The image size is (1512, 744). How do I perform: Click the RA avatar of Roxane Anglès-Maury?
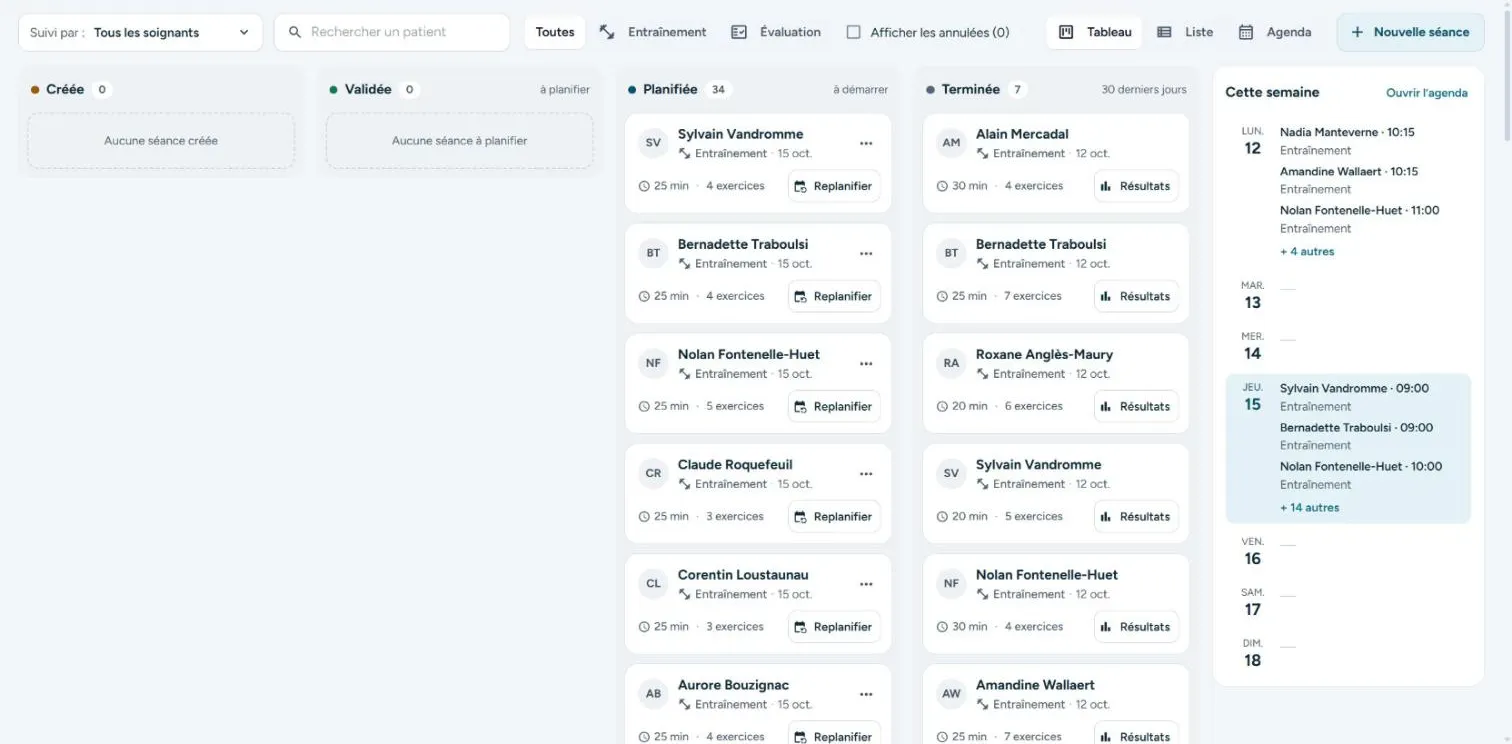point(951,363)
